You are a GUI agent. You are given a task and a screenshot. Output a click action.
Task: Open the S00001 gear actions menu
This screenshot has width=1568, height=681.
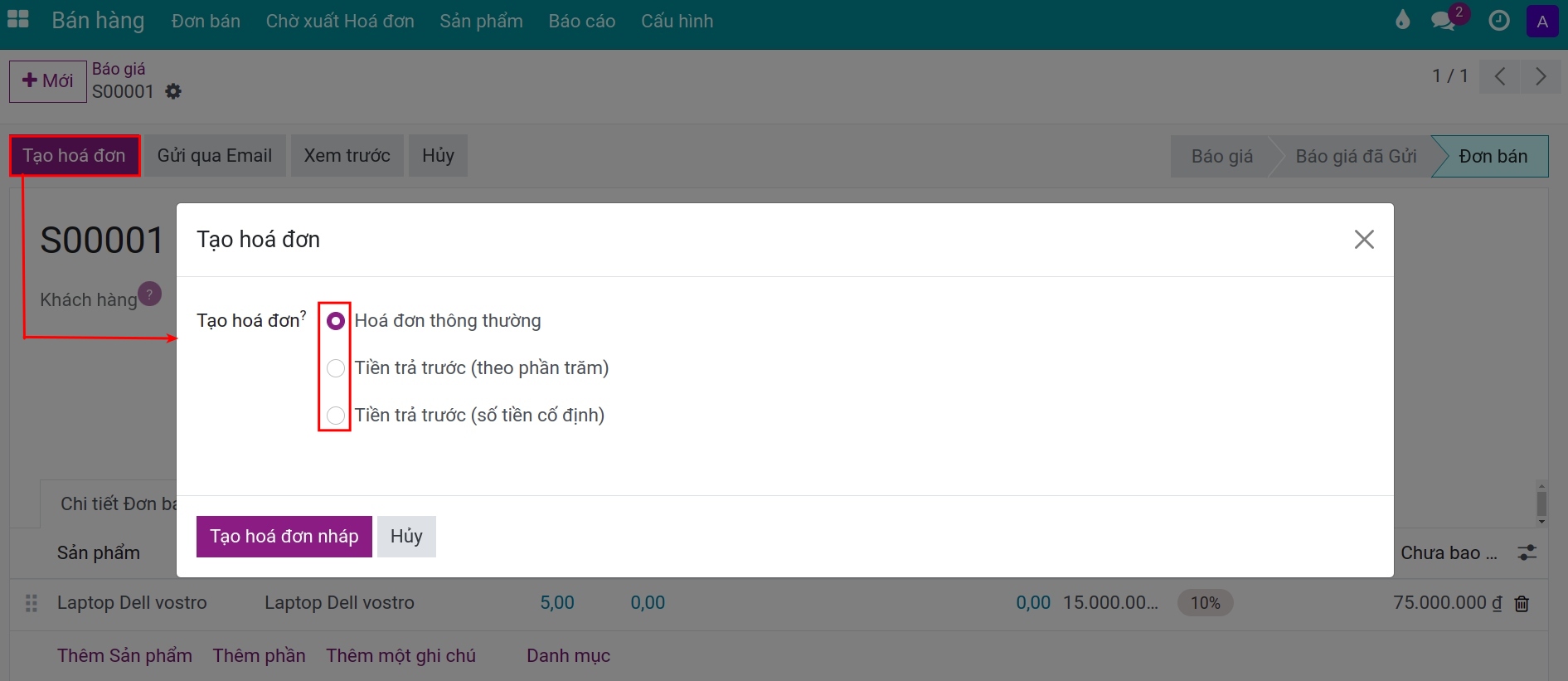point(173,91)
